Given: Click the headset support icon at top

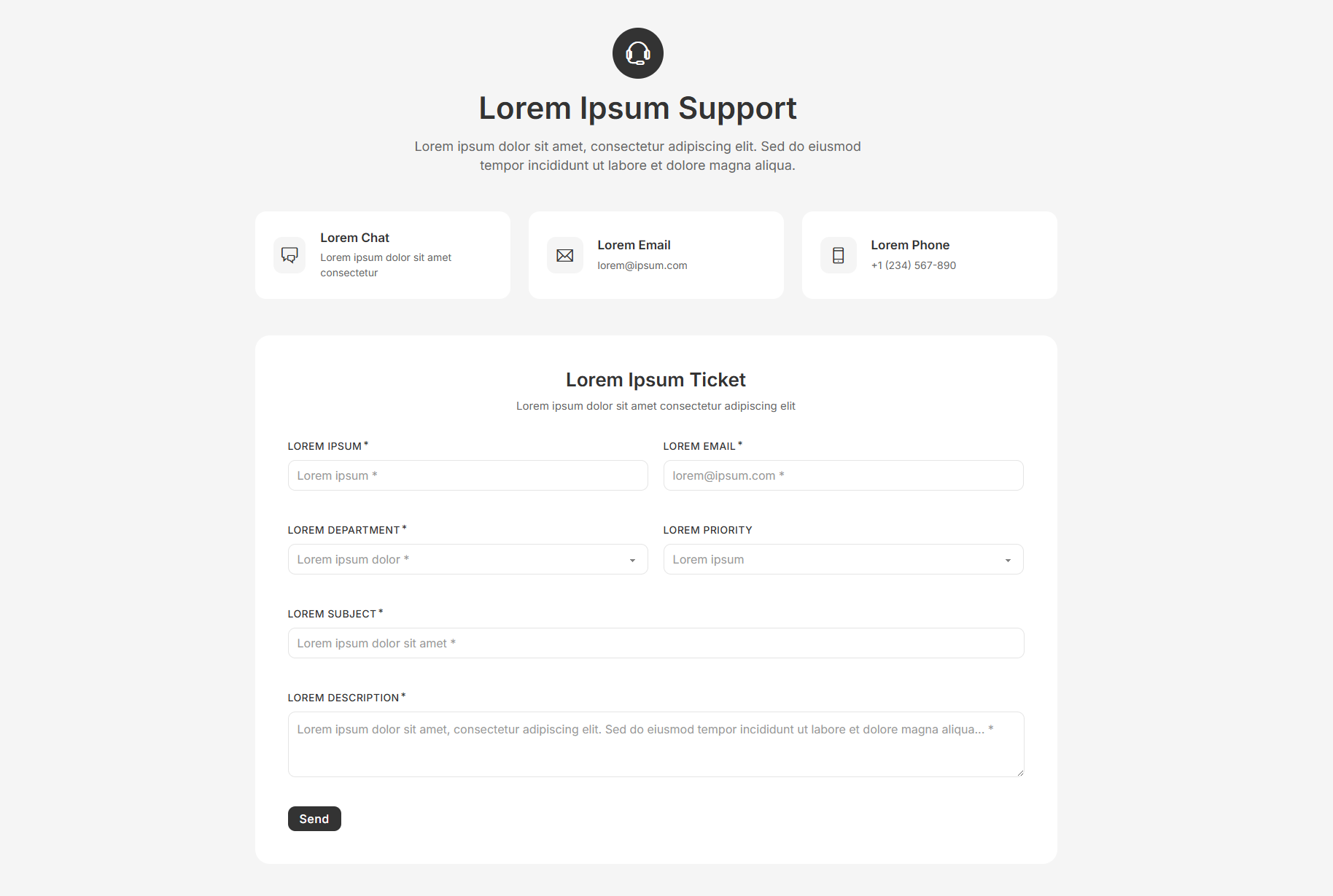Looking at the screenshot, I should [637, 53].
